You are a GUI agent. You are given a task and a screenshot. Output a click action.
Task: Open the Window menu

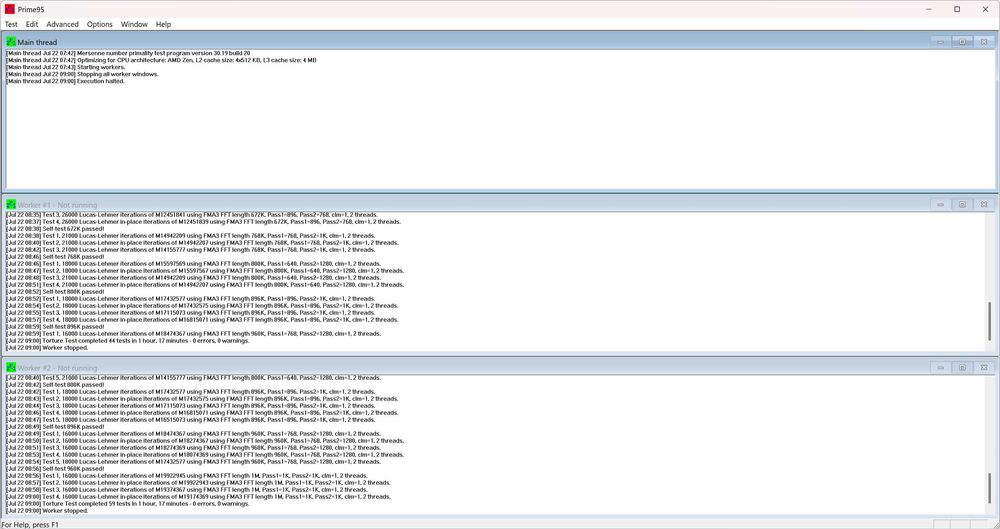coord(134,24)
